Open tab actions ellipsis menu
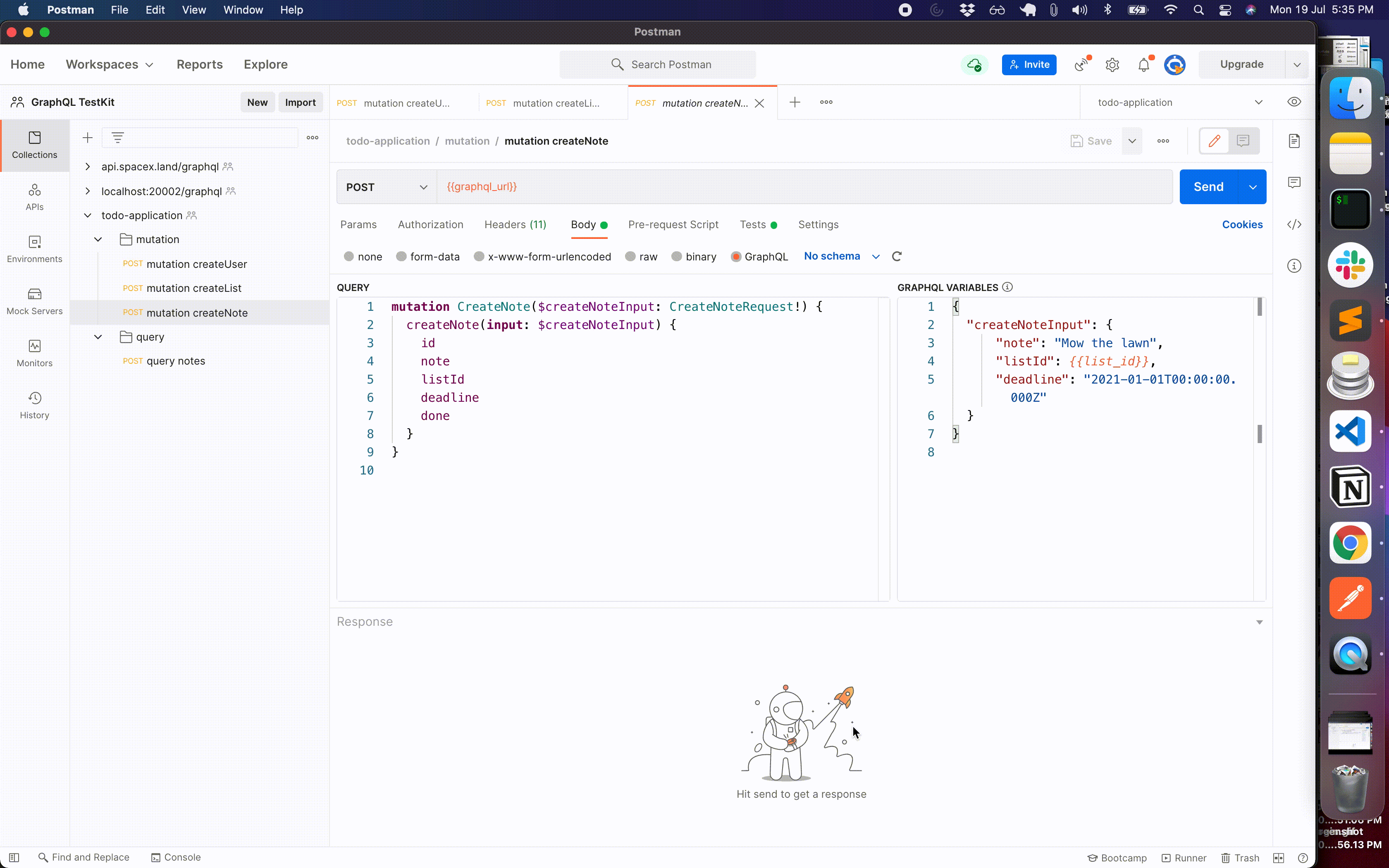Image resolution: width=1389 pixels, height=868 pixels. click(826, 102)
